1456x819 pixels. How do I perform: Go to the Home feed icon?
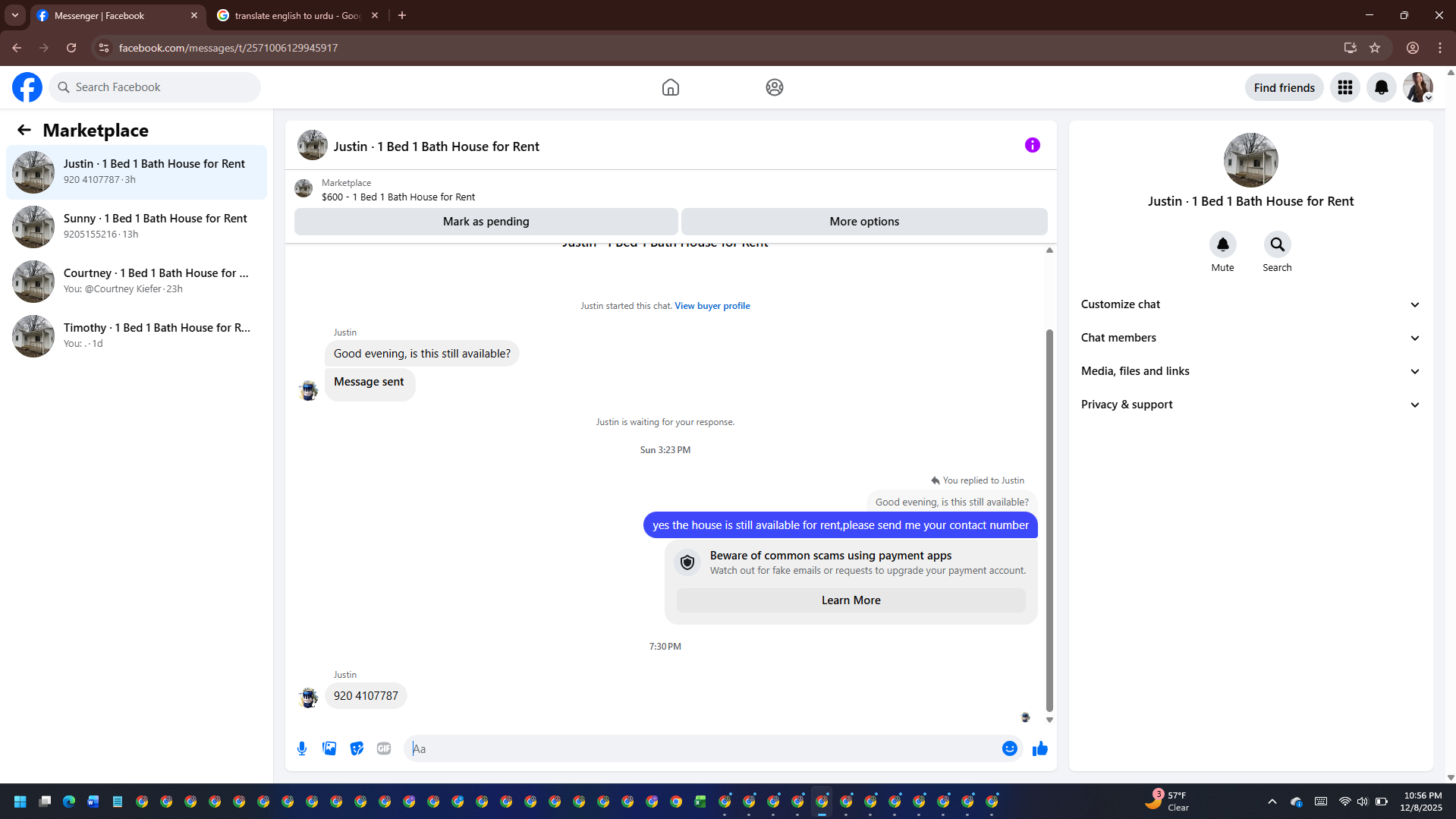(x=670, y=87)
